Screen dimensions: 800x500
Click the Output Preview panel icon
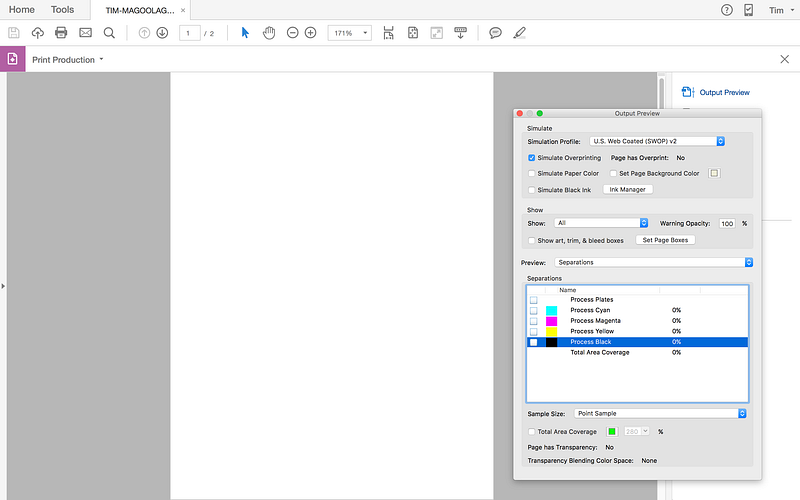tap(688, 92)
